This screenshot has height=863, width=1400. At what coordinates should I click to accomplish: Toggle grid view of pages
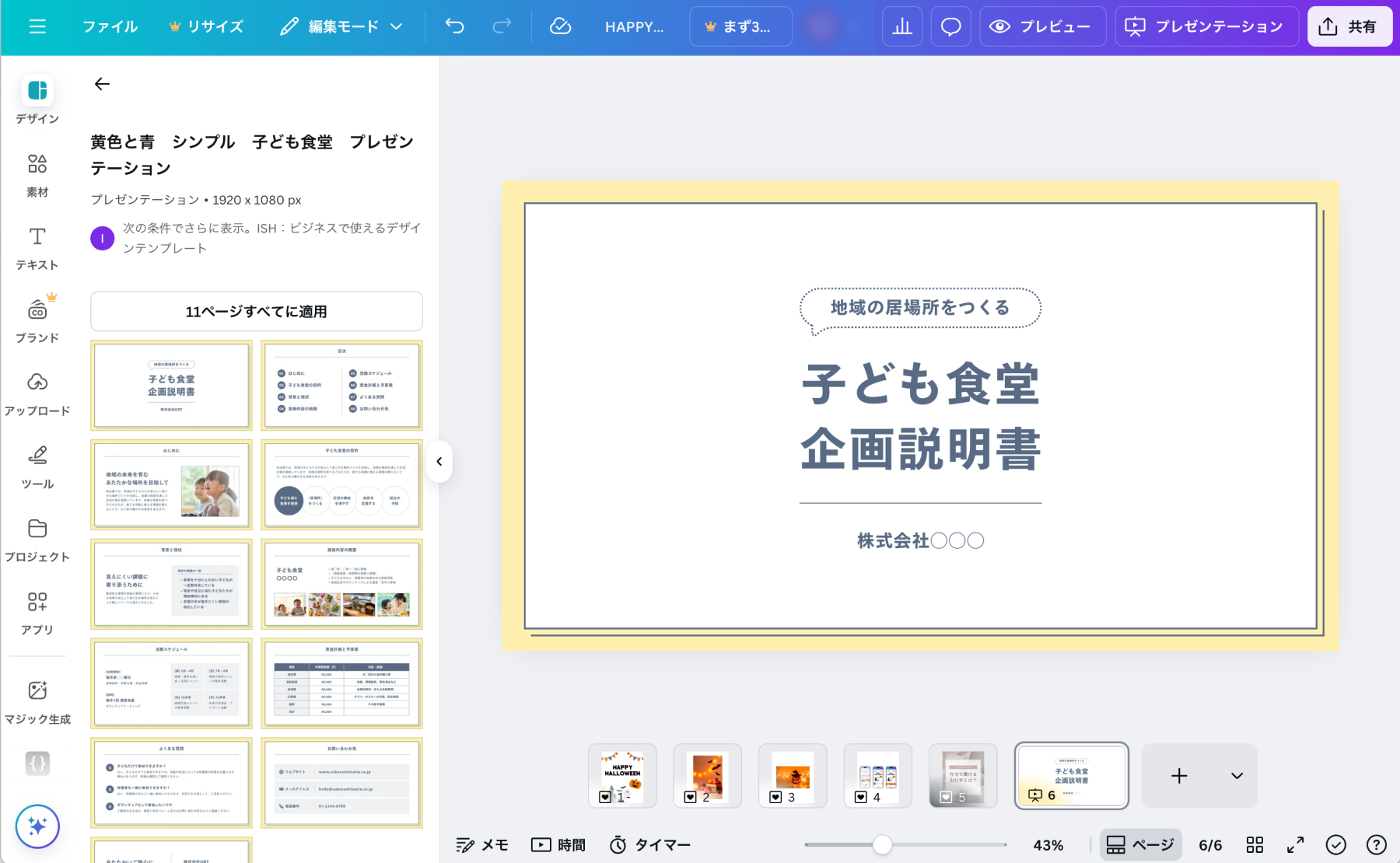tap(1255, 844)
